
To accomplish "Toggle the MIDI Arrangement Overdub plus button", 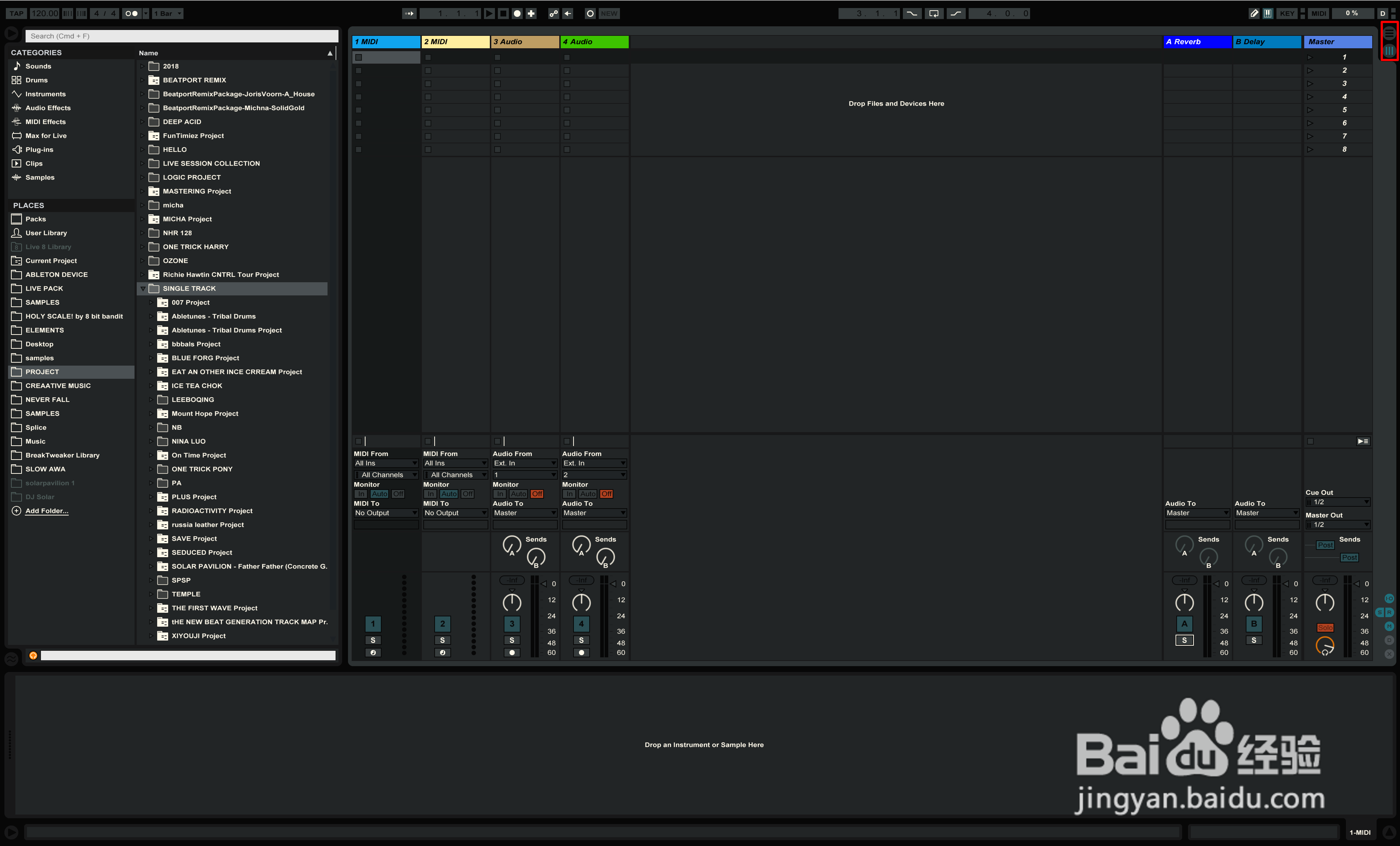I will tap(531, 13).
